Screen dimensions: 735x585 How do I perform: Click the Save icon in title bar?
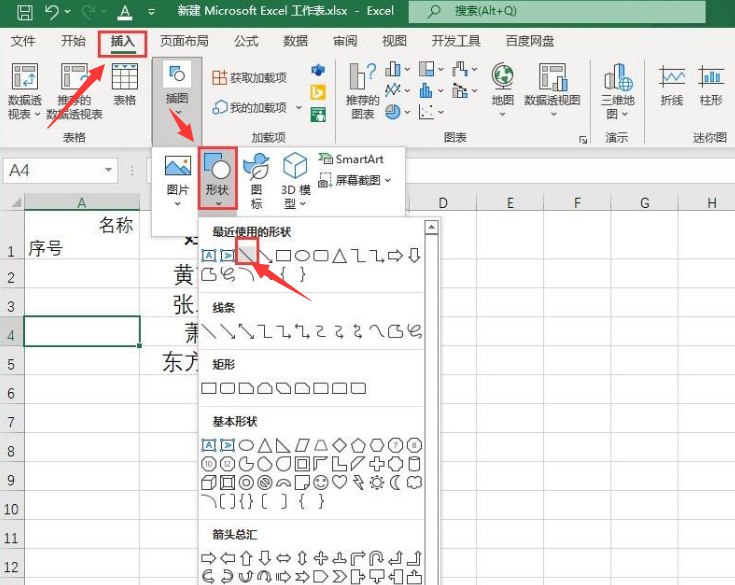point(24,12)
